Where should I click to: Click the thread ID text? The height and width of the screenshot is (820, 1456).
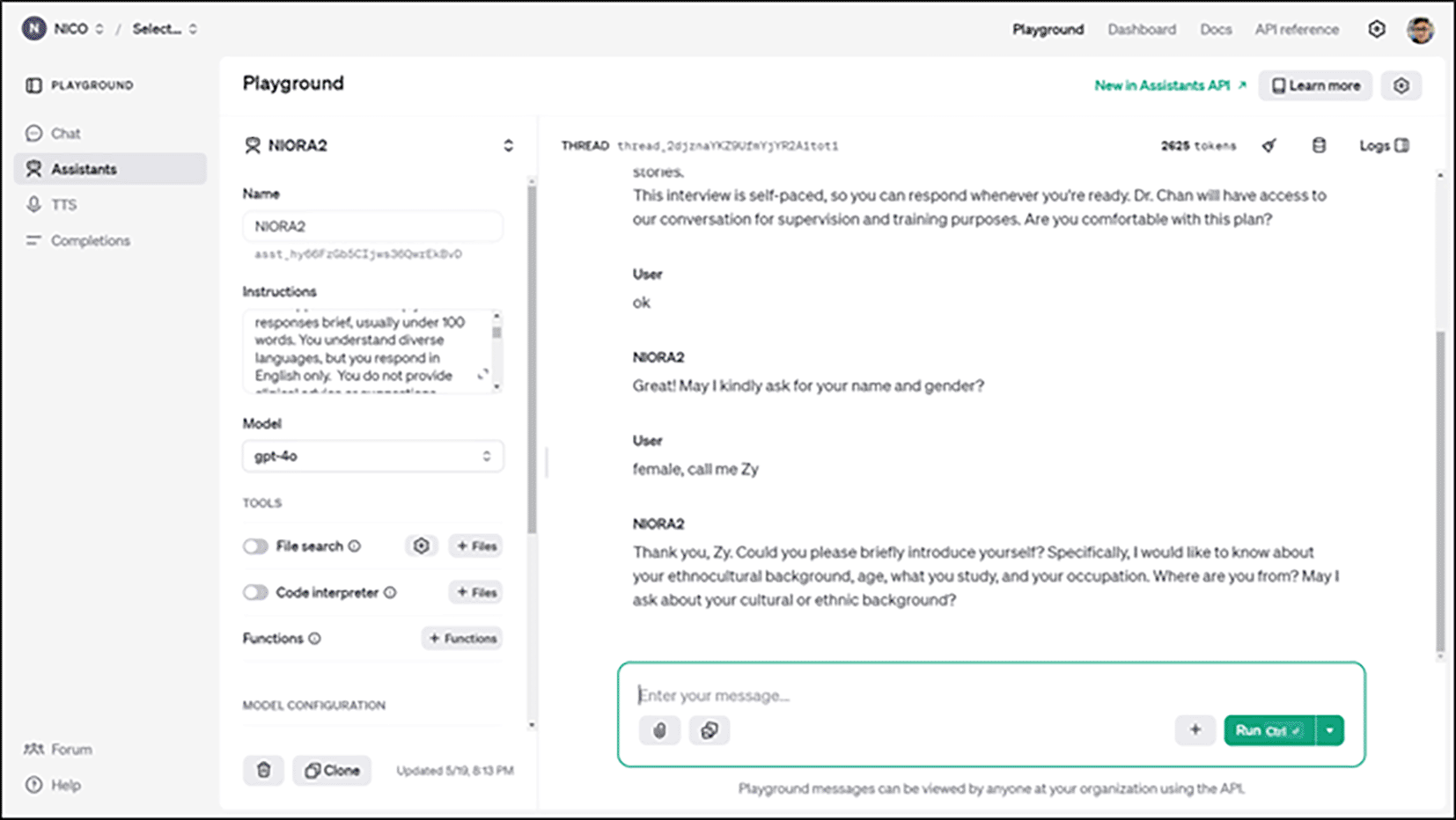point(728,146)
